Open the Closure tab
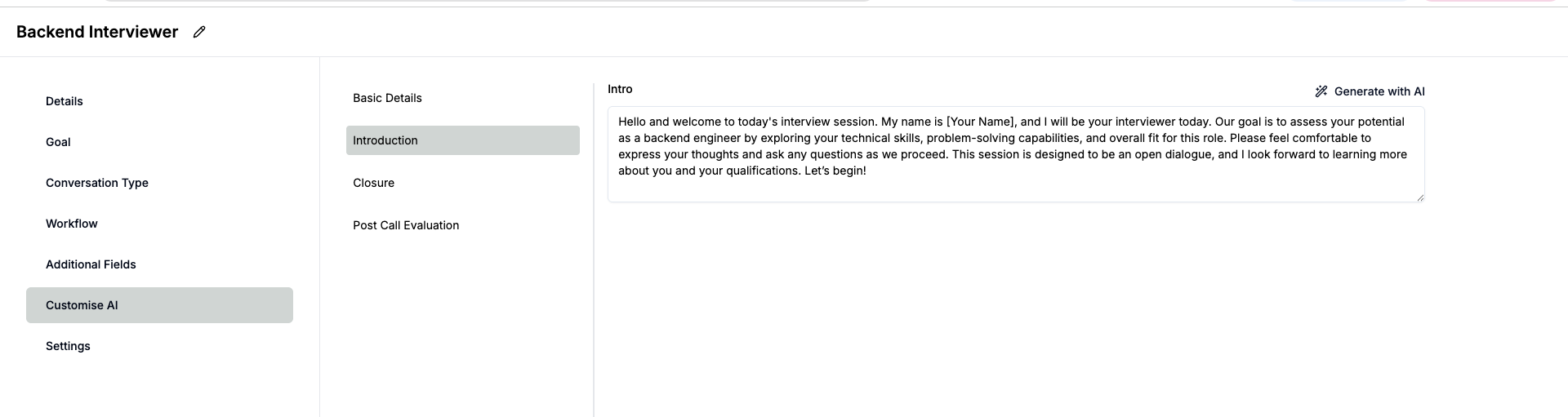 (x=373, y=183)
